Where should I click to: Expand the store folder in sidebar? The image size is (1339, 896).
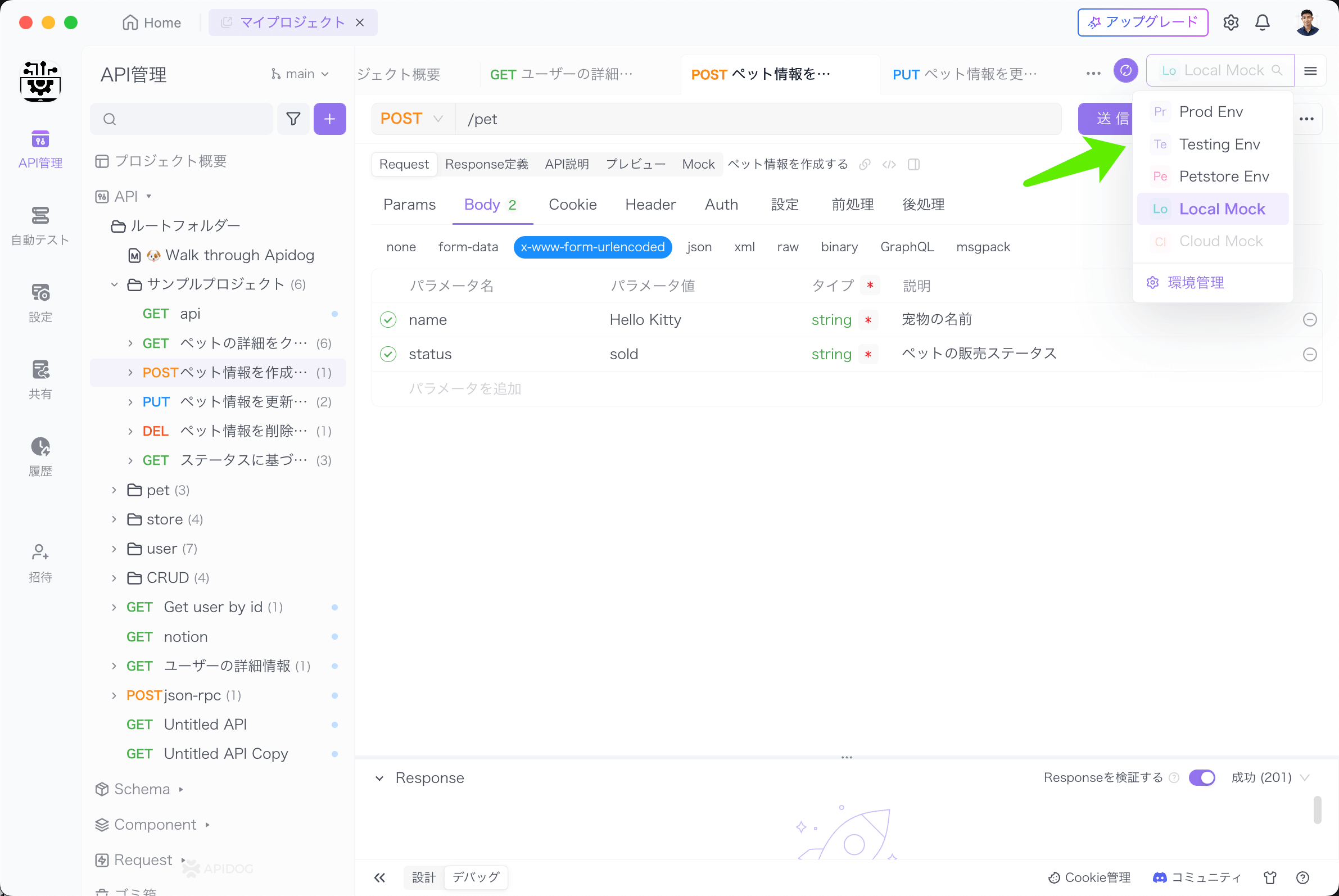pyautogui.click(x=114, y=519)
